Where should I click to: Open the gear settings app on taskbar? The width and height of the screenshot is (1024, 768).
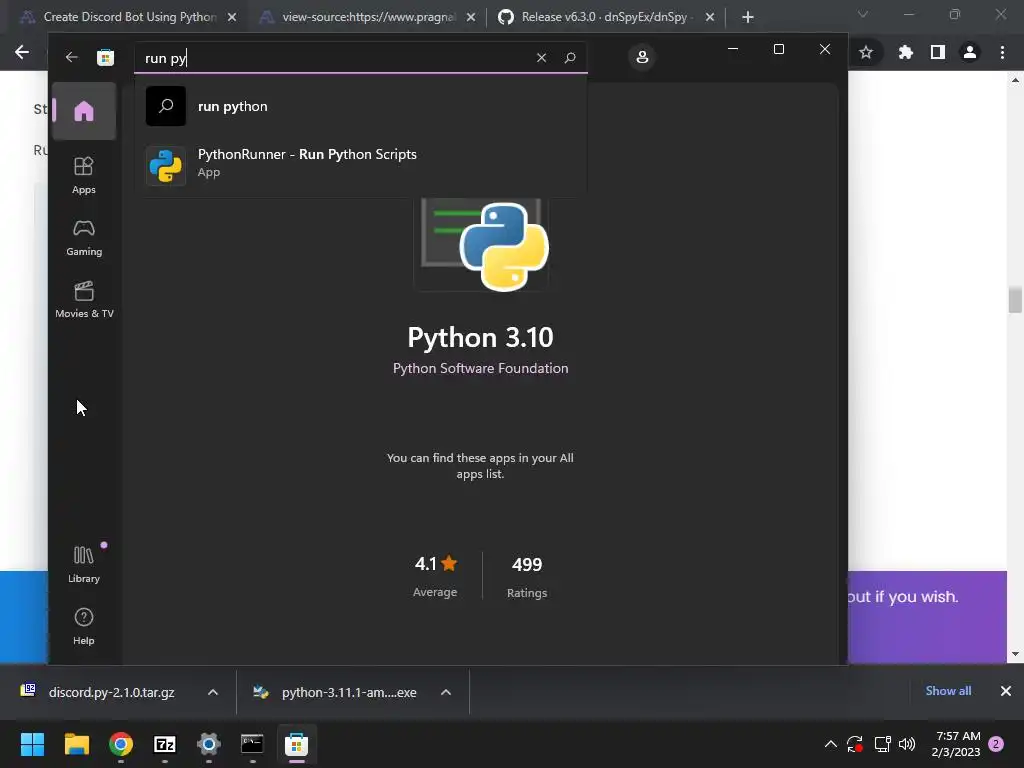pos(209,744)
